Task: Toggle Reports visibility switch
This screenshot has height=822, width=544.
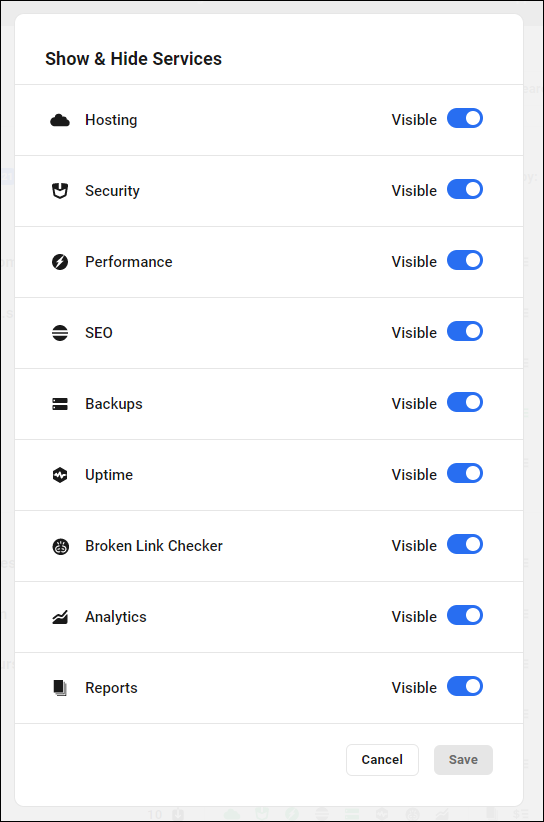Action: (x=465, y=687)
